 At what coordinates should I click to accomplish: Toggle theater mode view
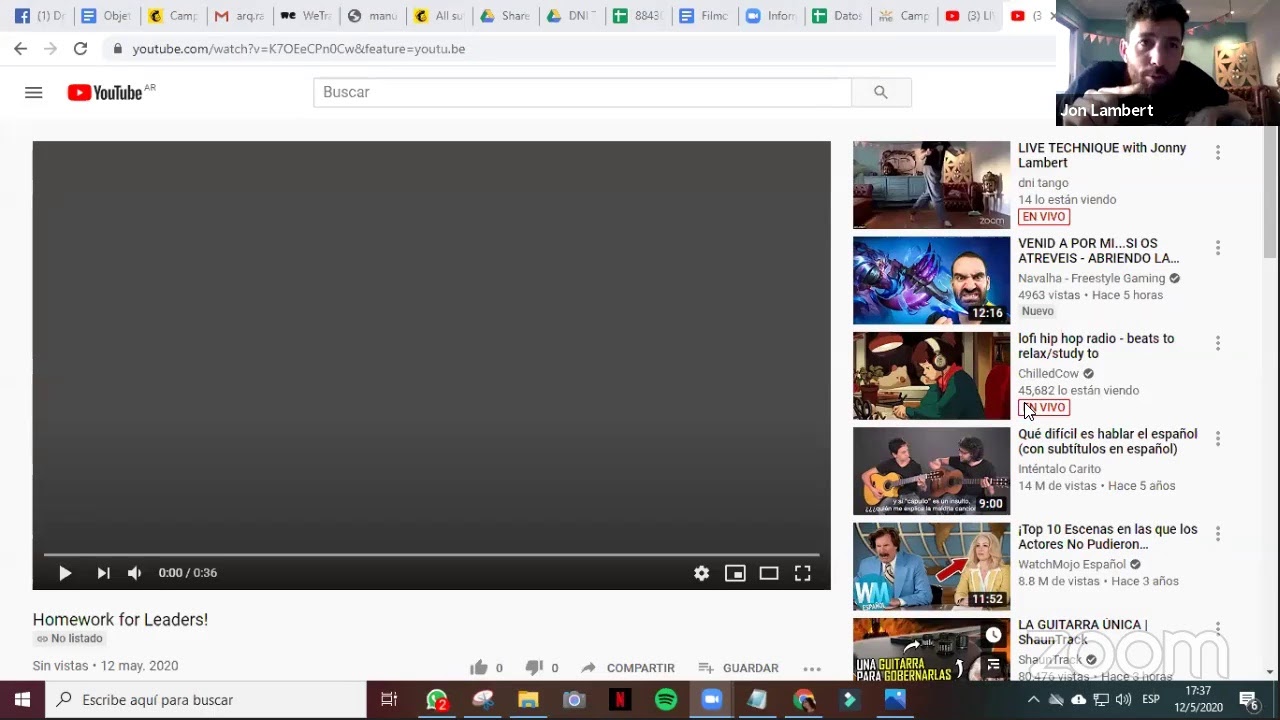tap(769, 573)
